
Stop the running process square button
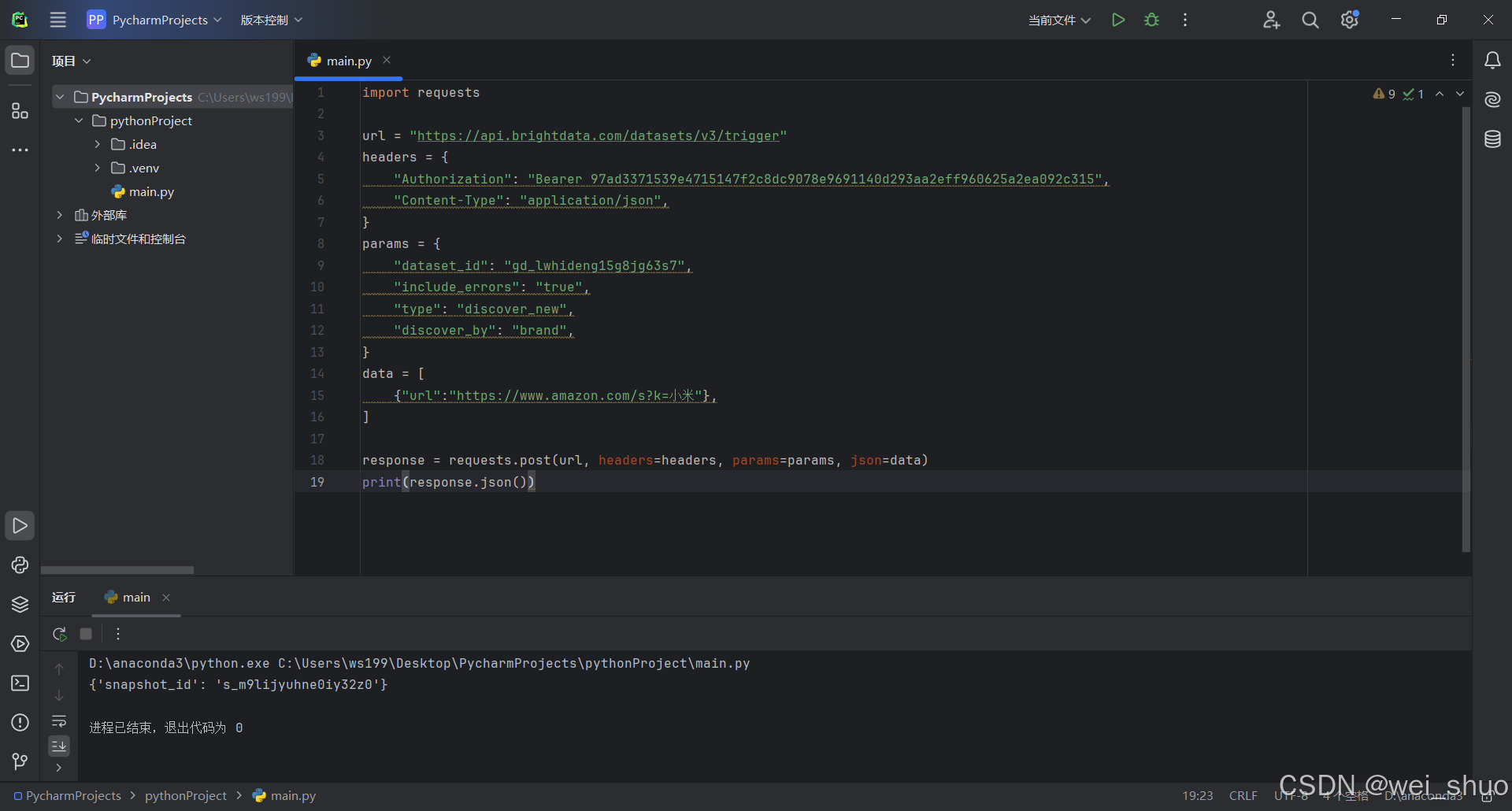tap(86, 634)
